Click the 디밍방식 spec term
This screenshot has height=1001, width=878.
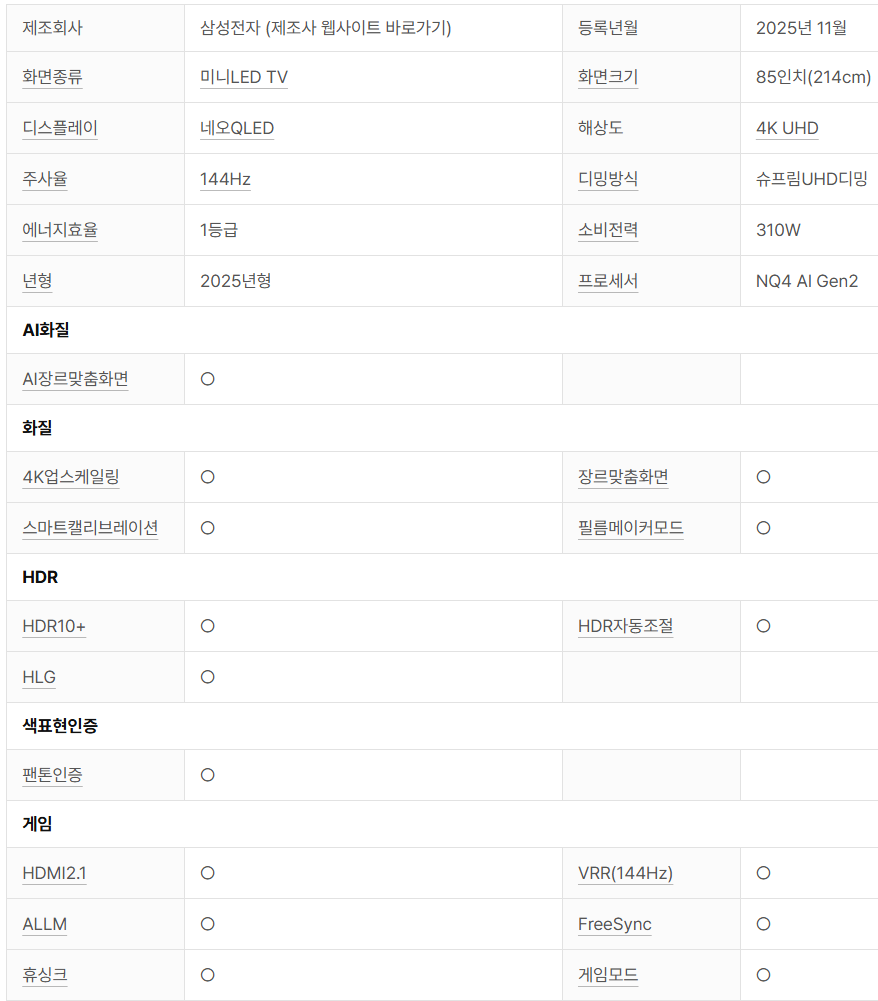coord(608,179)
